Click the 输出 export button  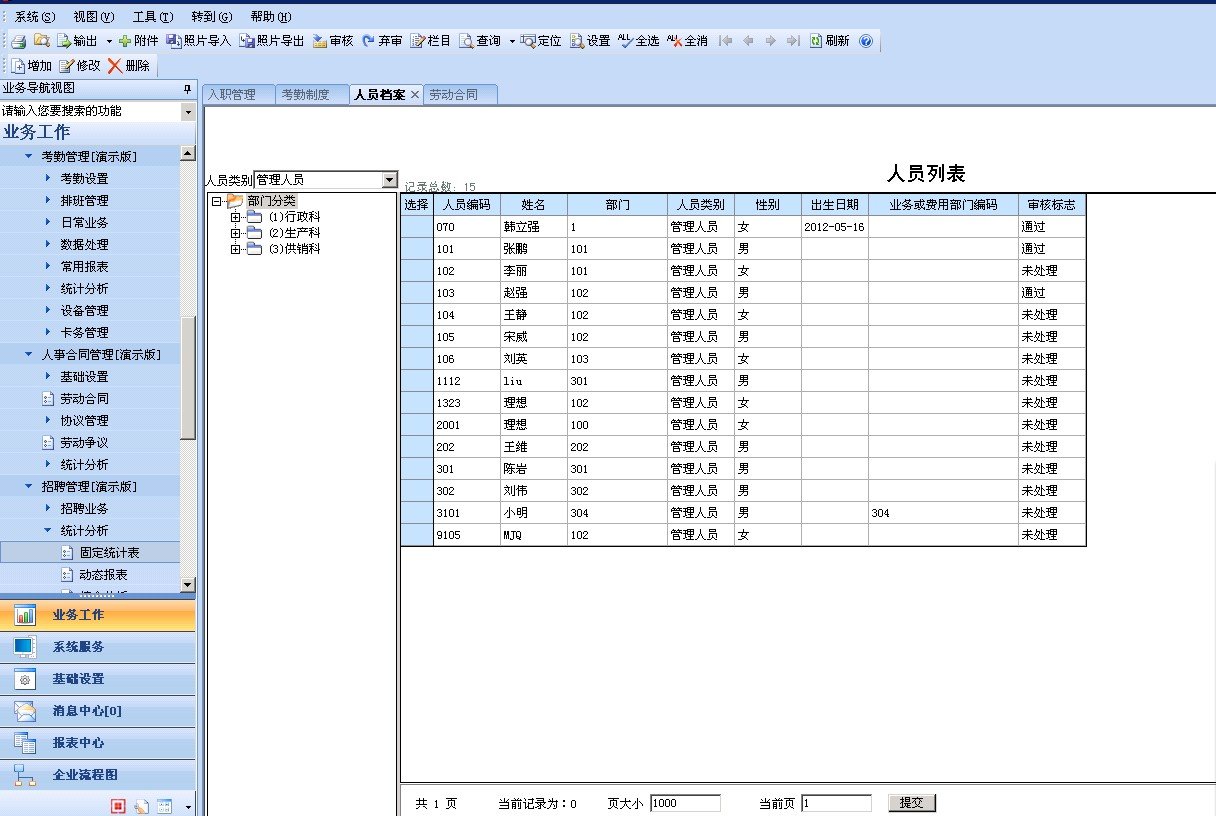(77, 41)
